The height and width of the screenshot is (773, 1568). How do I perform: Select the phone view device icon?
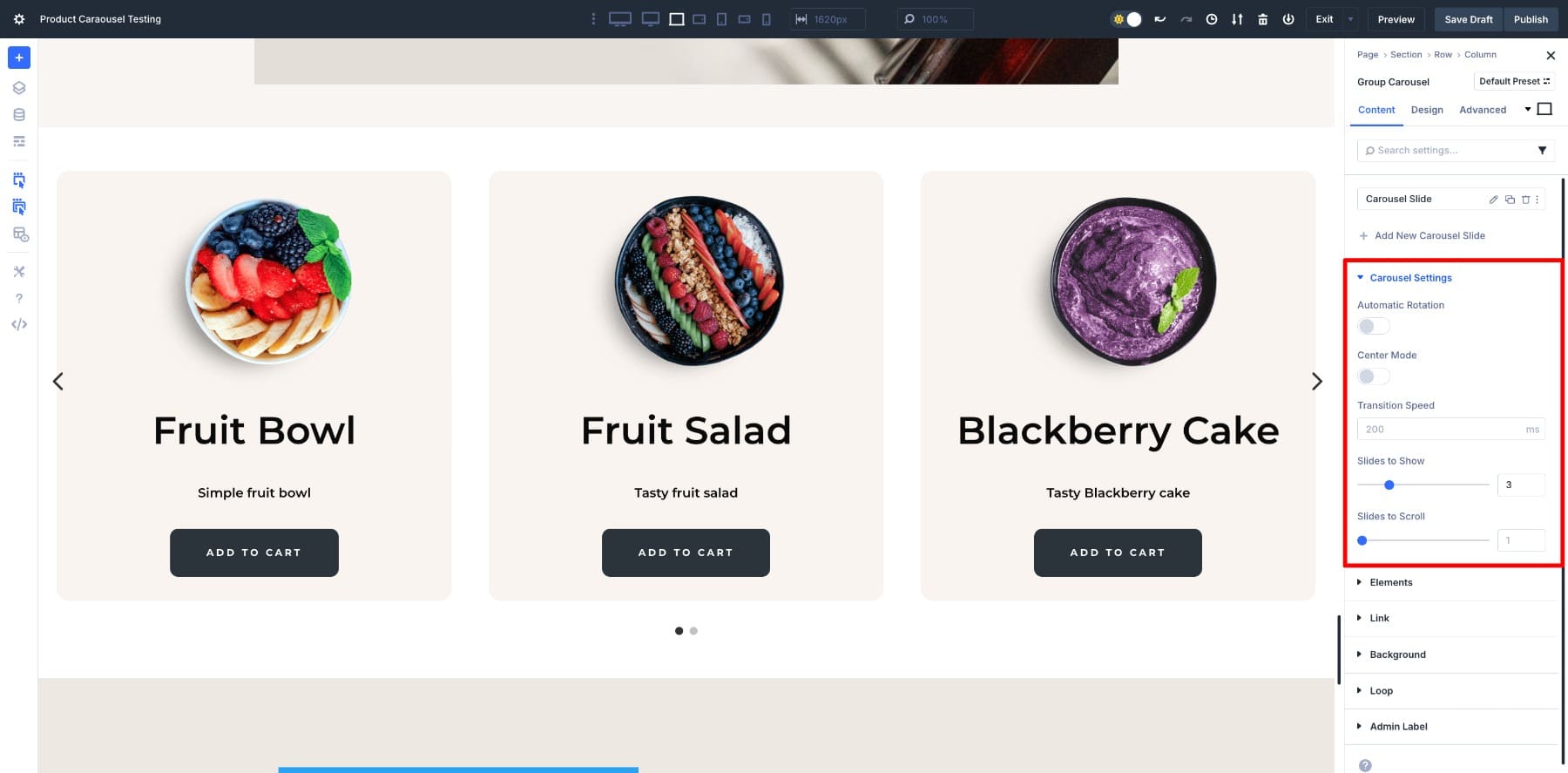767,19
